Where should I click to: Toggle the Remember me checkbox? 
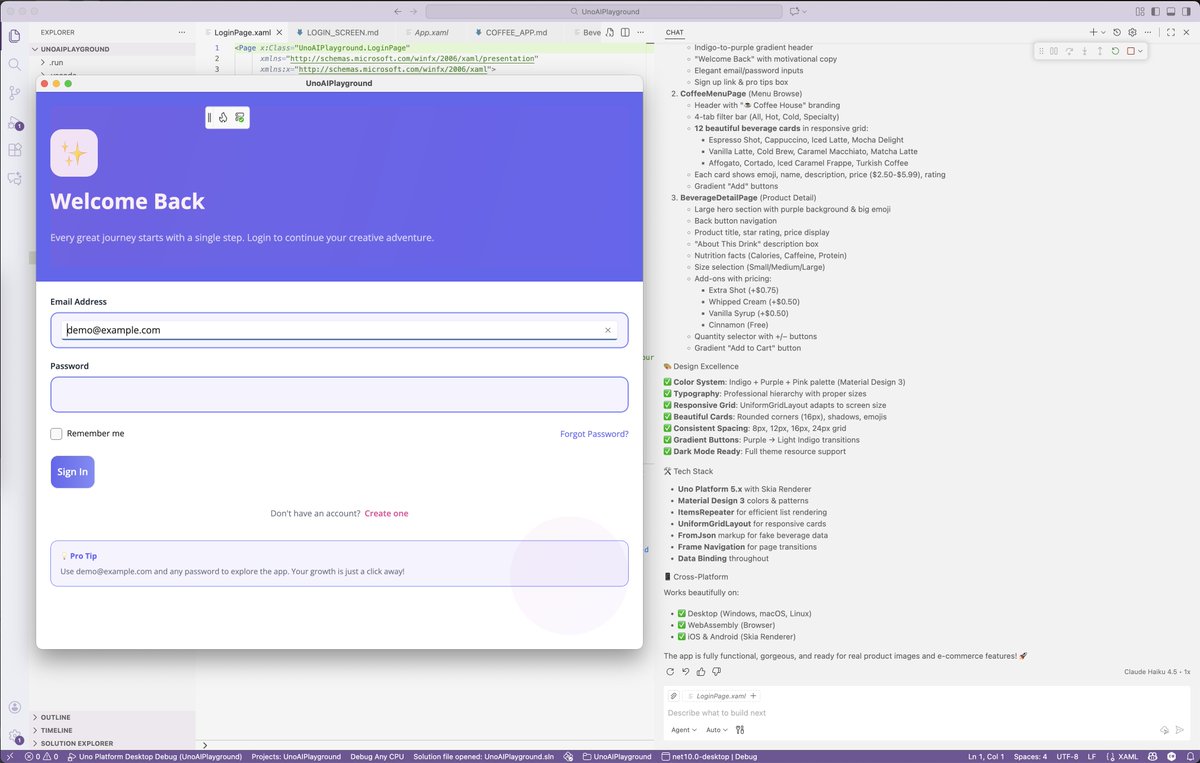click(x=57, y=434)
